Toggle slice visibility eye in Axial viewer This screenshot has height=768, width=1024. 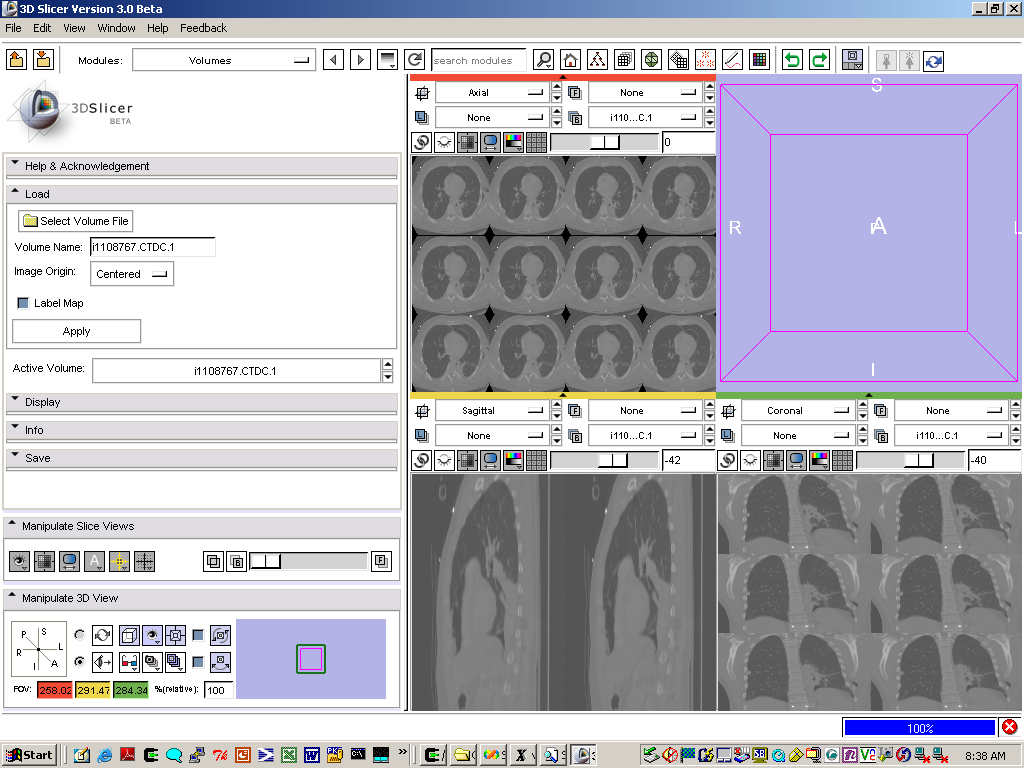pos(444,142)
